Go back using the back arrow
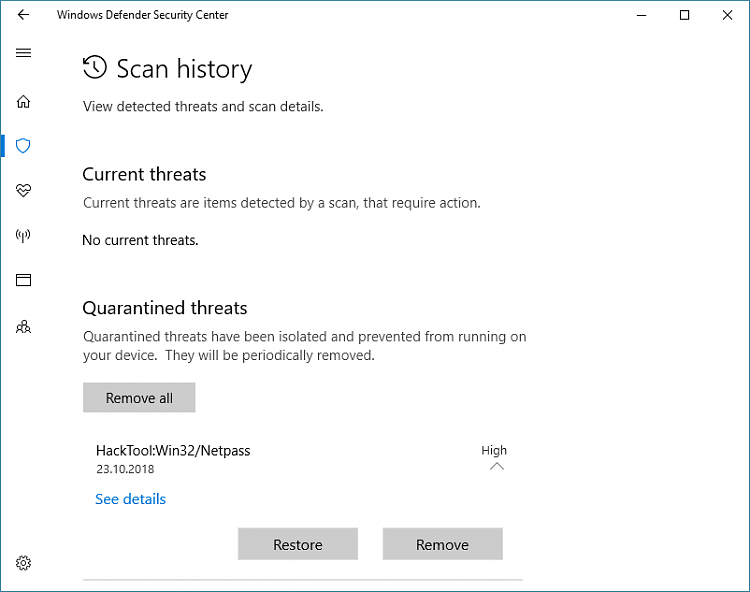750x592 pixels. point(23,15)
